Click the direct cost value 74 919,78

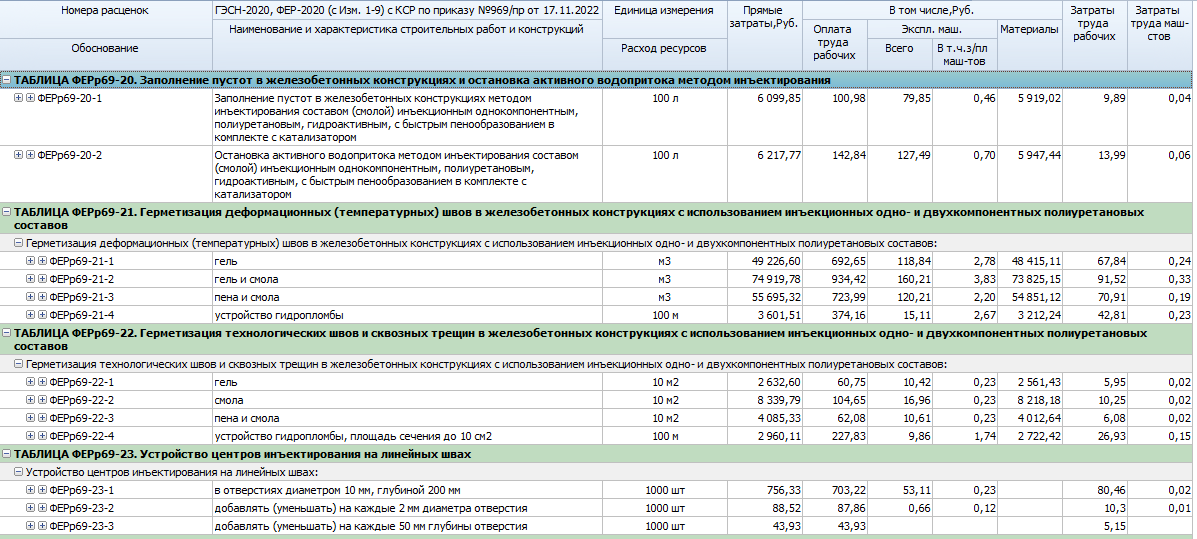click(x=776, y=279)
